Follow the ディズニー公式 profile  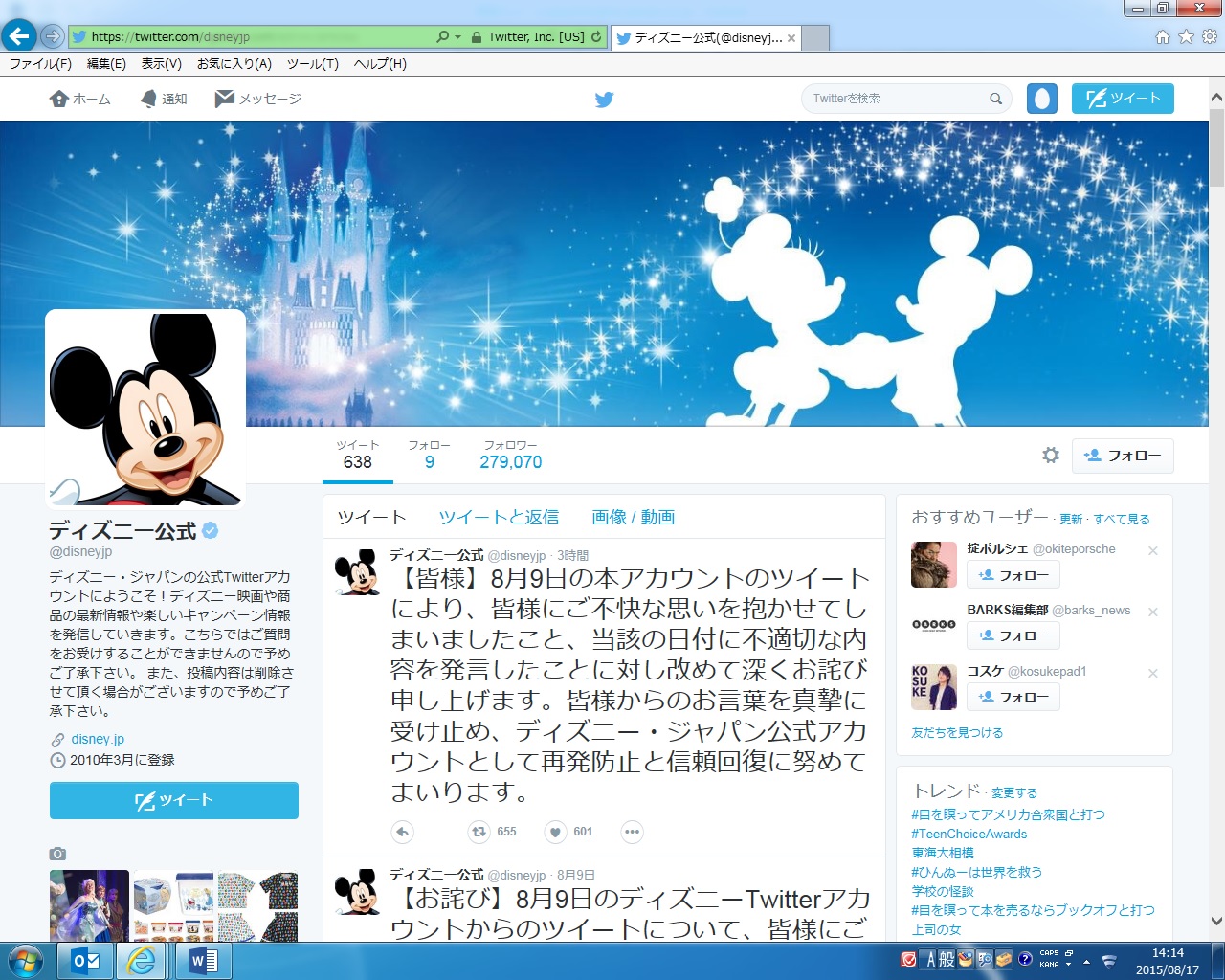(1123, 456)
